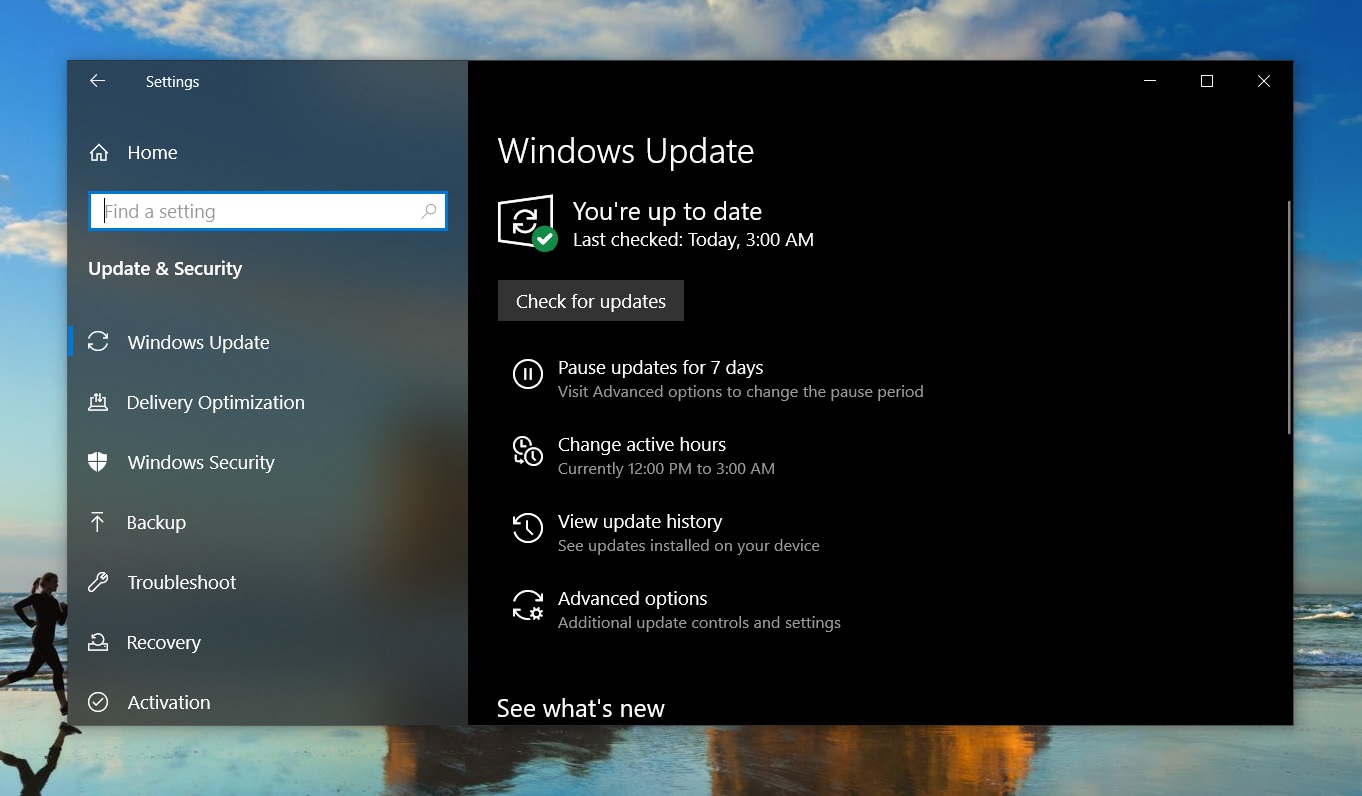The height and width of the screenshot is (796, 1362).
Task: Click the Check for updates button
Action: [591, 301]
